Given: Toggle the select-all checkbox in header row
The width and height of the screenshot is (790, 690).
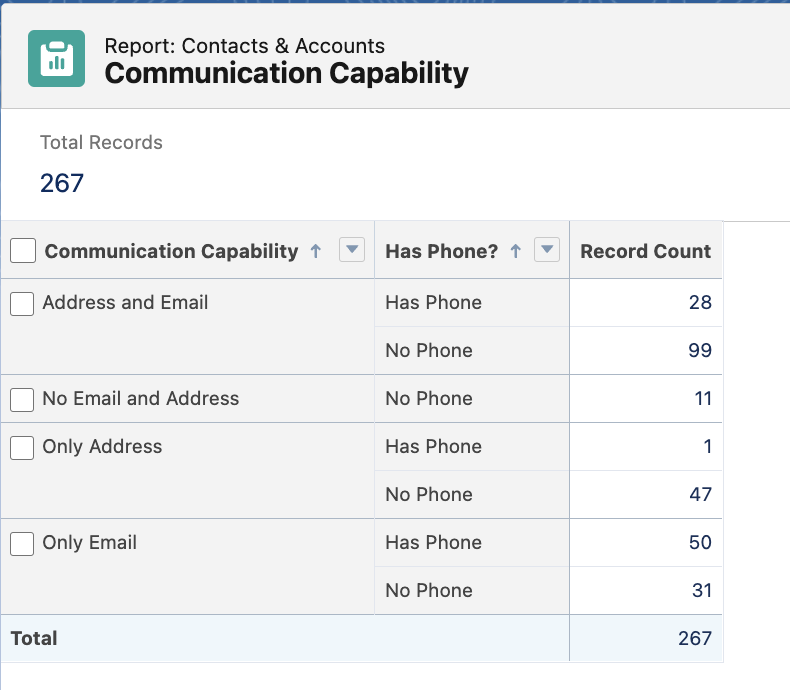Looking at the screenshot, I should click(23, 252).
